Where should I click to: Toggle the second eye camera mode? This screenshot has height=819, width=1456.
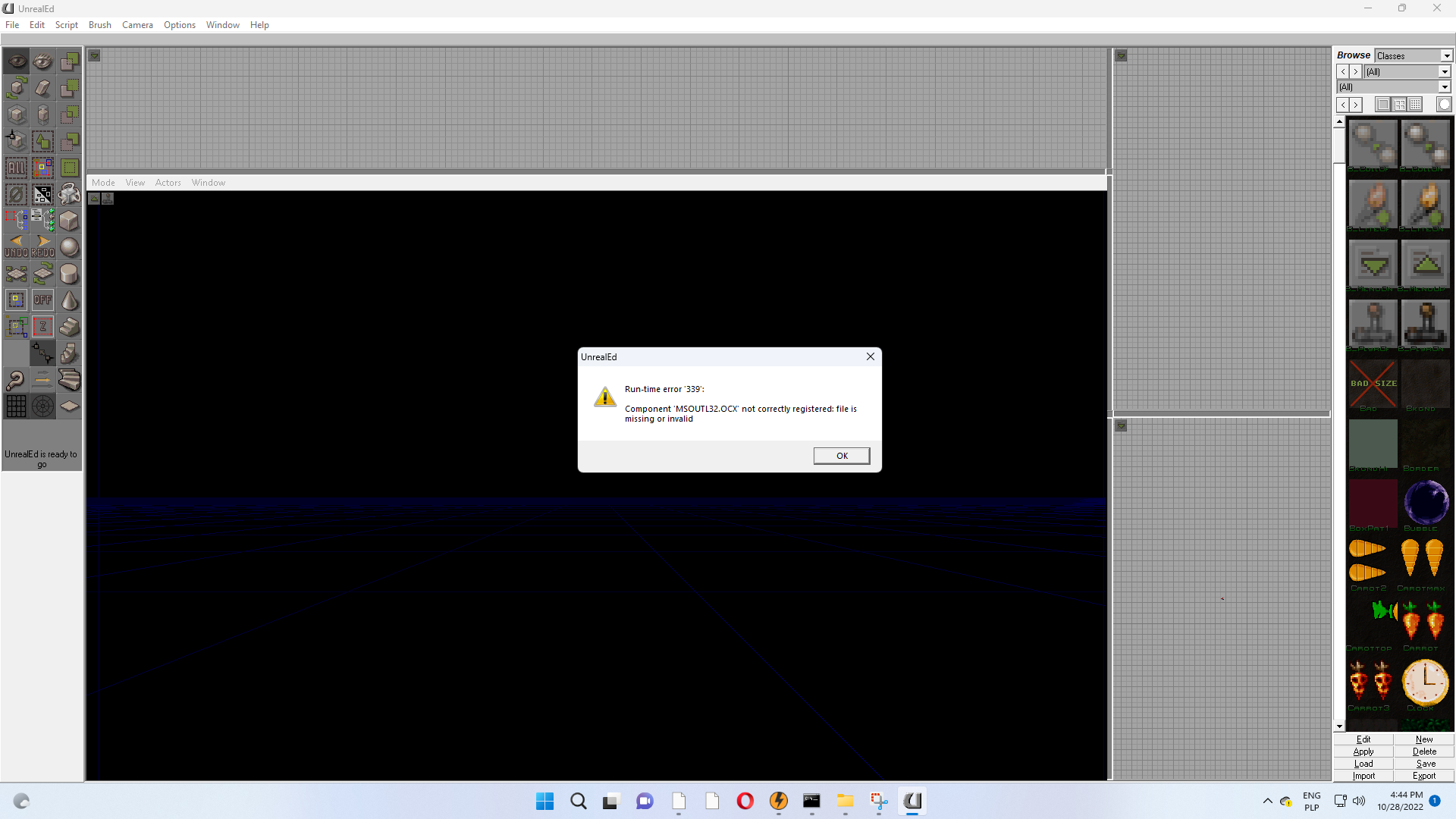[x=43, y=61]
